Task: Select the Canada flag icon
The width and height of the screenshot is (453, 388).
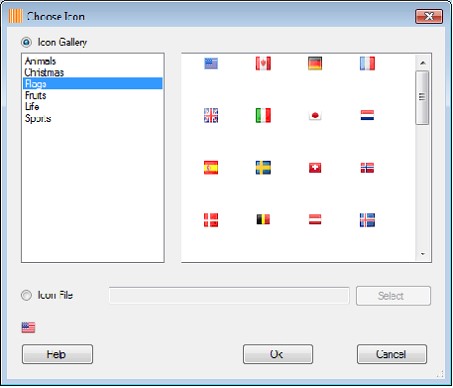Action: coord(263,63)
